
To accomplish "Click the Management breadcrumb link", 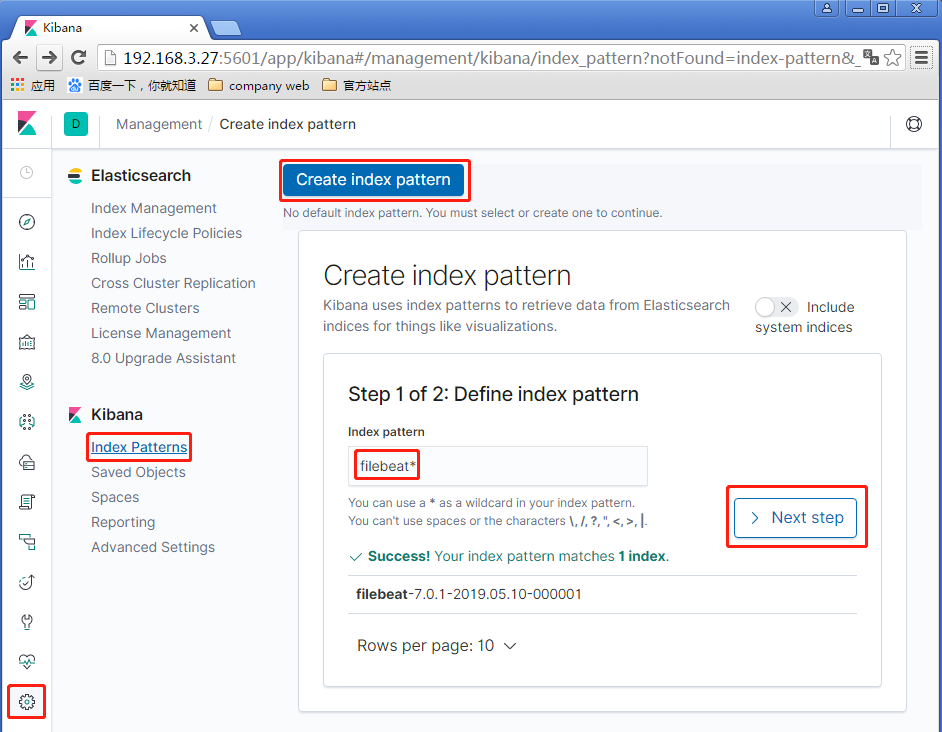I will point(159,124).
